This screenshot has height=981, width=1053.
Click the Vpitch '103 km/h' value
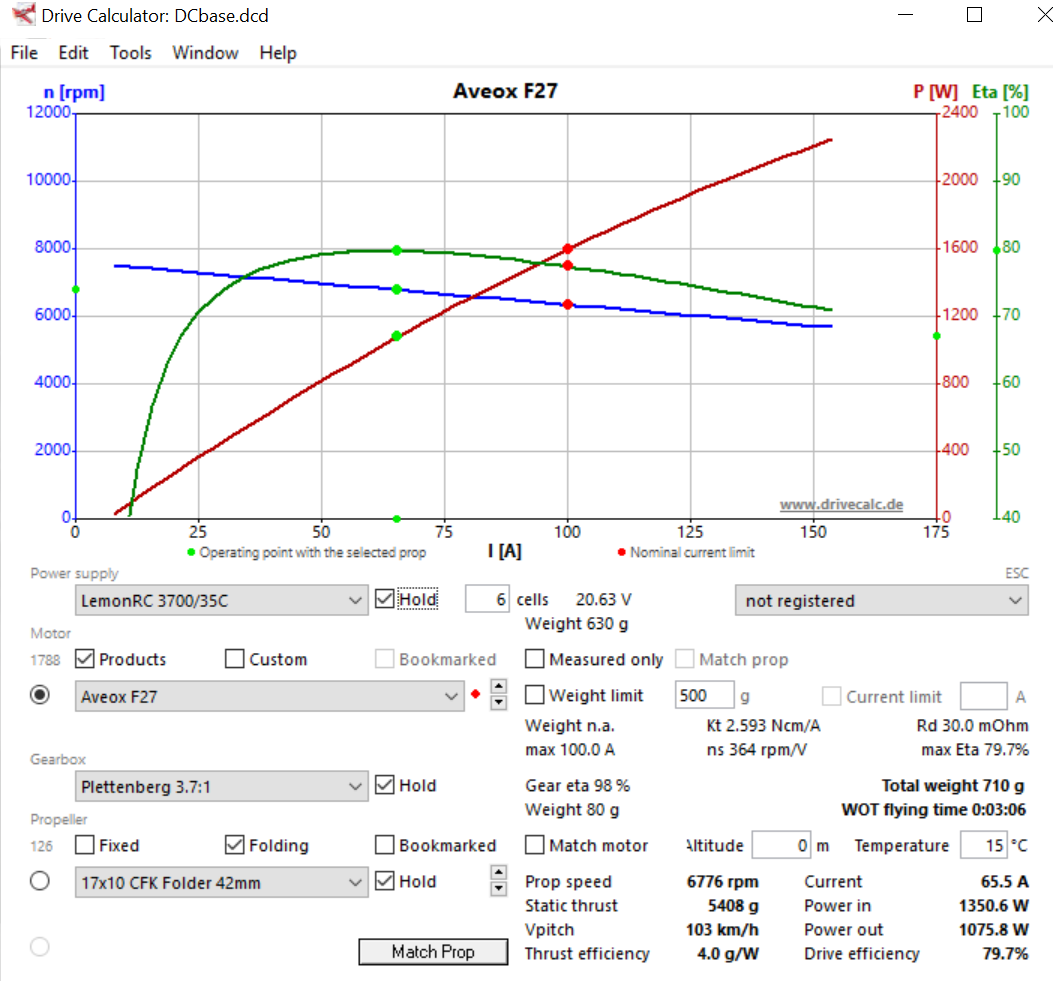tap(722, 929)
